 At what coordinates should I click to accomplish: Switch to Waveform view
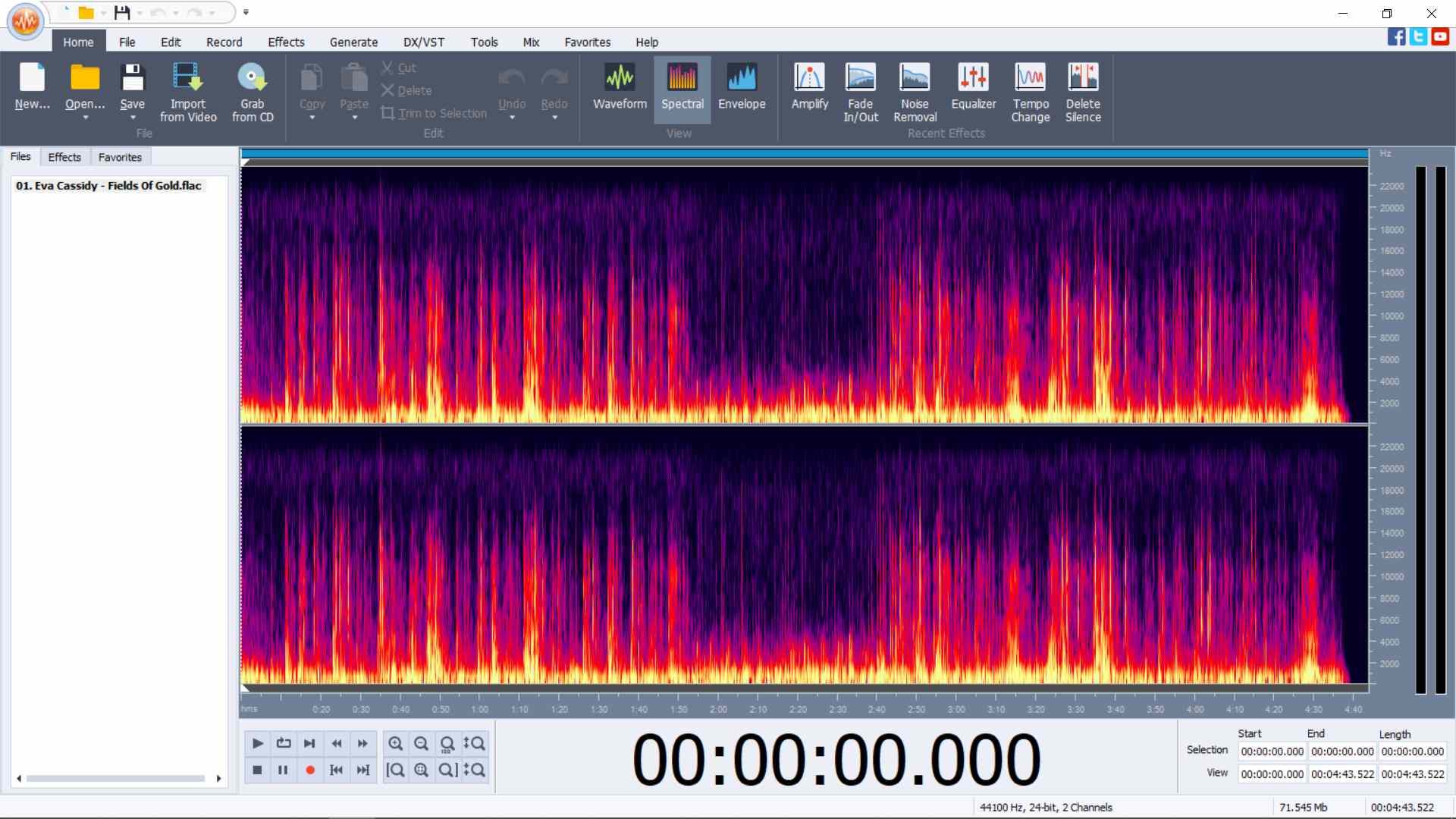click(620, 86)
